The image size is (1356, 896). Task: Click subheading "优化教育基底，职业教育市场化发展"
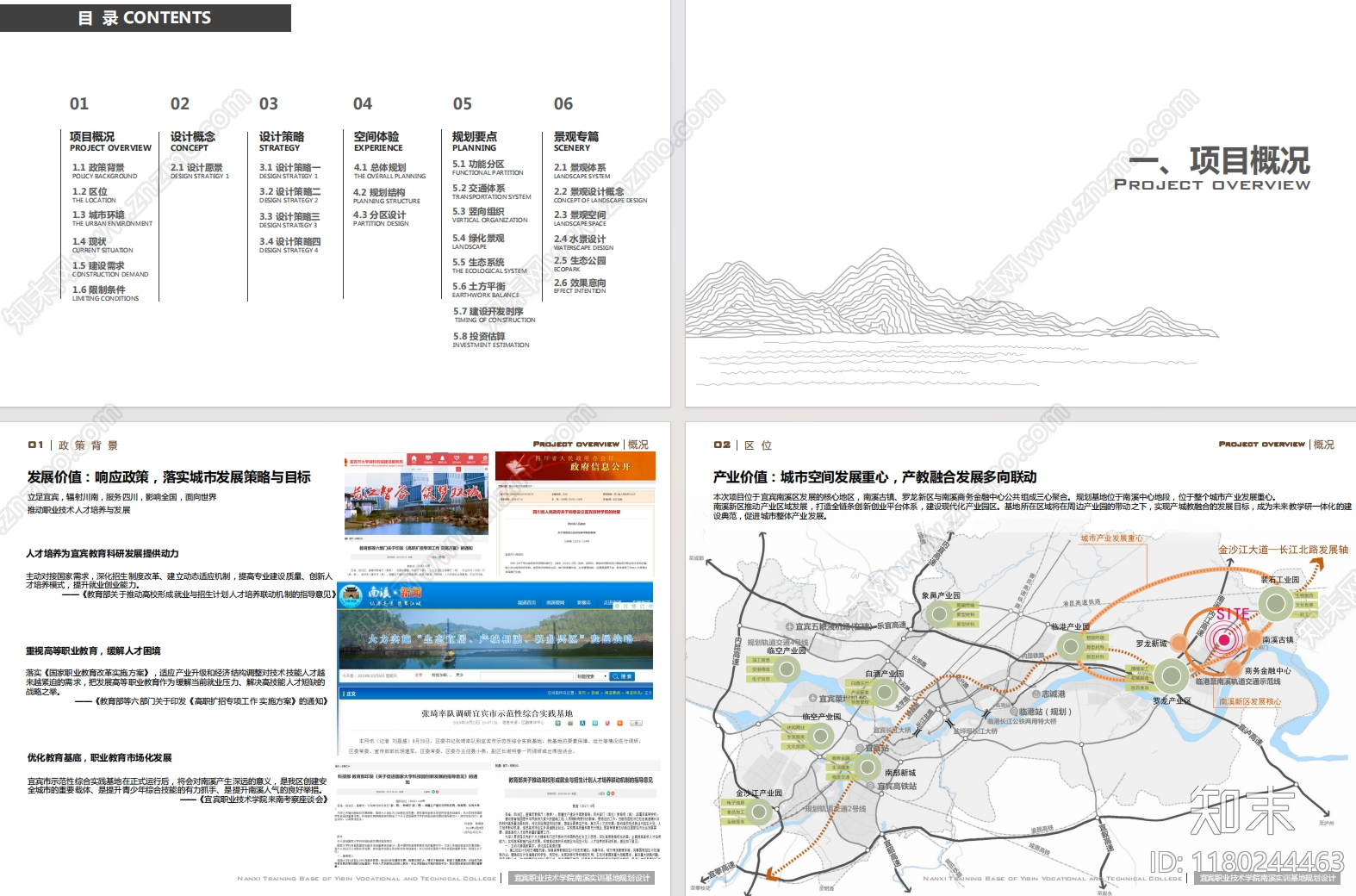coord(99,757)
